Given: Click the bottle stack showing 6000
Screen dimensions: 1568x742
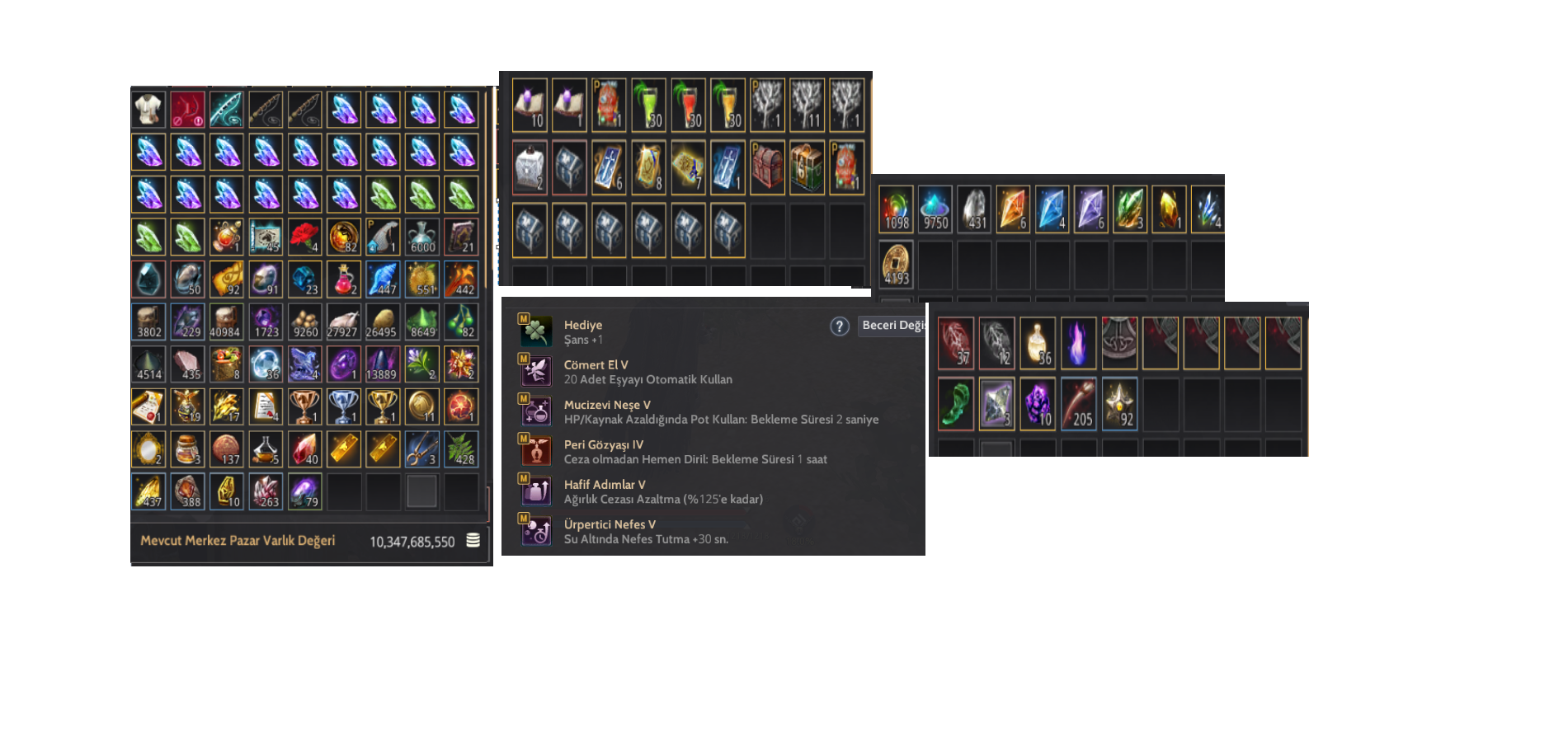Looking at the screenshot, I should coord(422,237).
